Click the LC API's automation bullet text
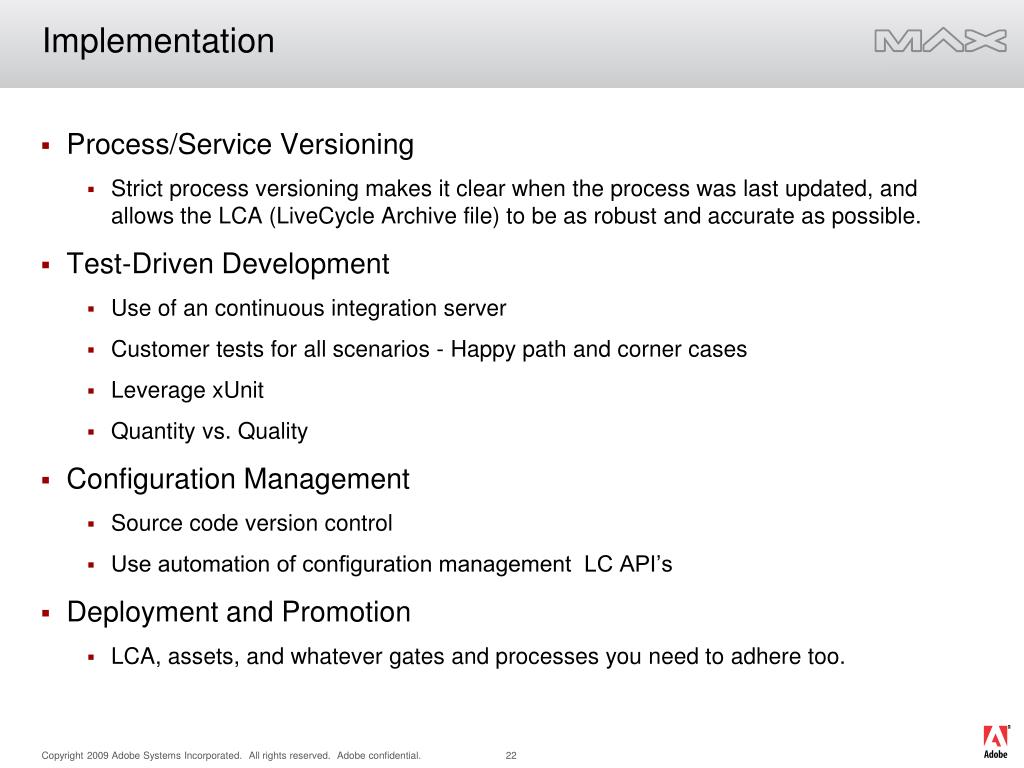The width and height of the screenshot is (1024, 768). [391, 564]
